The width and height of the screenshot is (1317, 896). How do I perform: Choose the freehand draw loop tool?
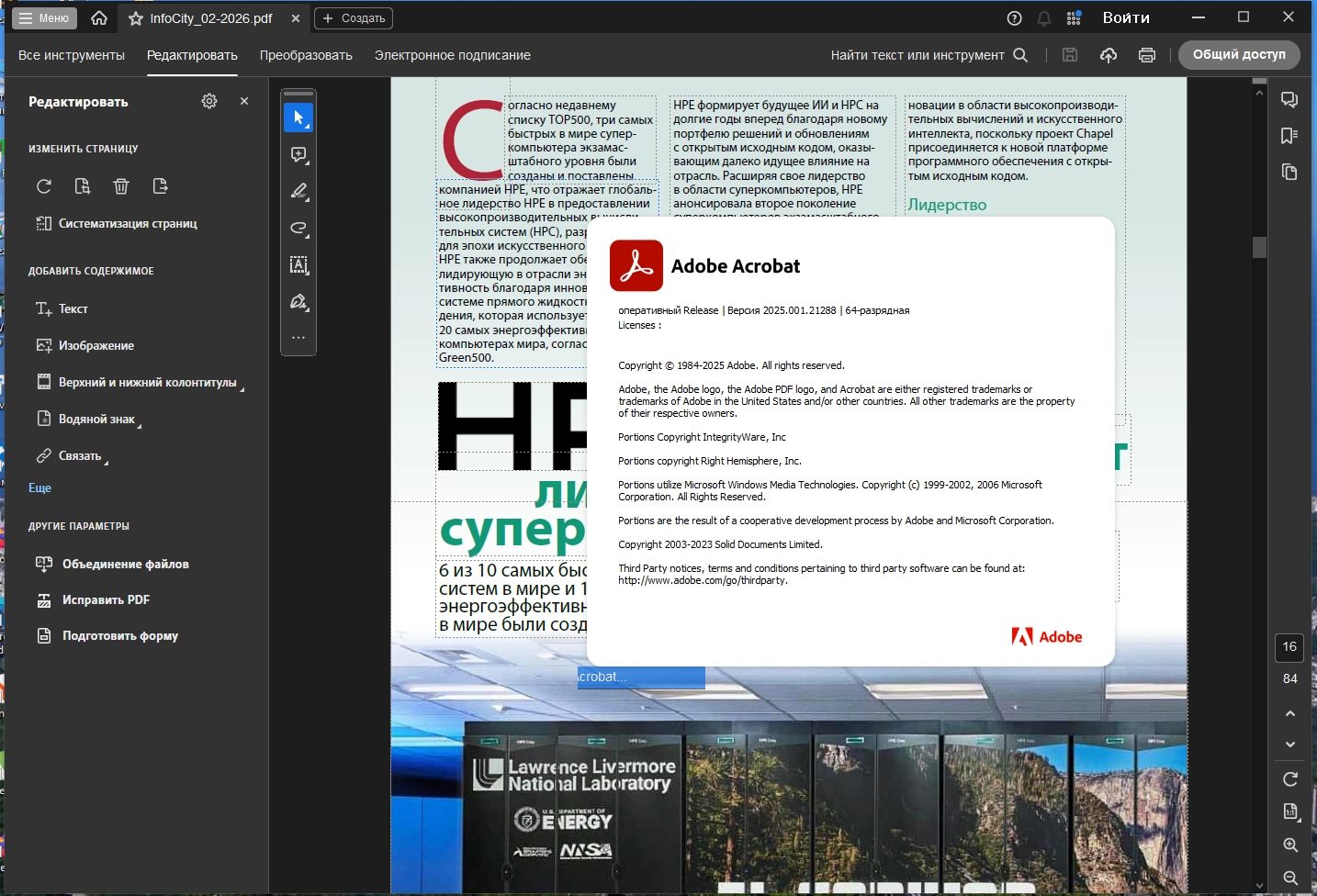[x=298, y=229]
